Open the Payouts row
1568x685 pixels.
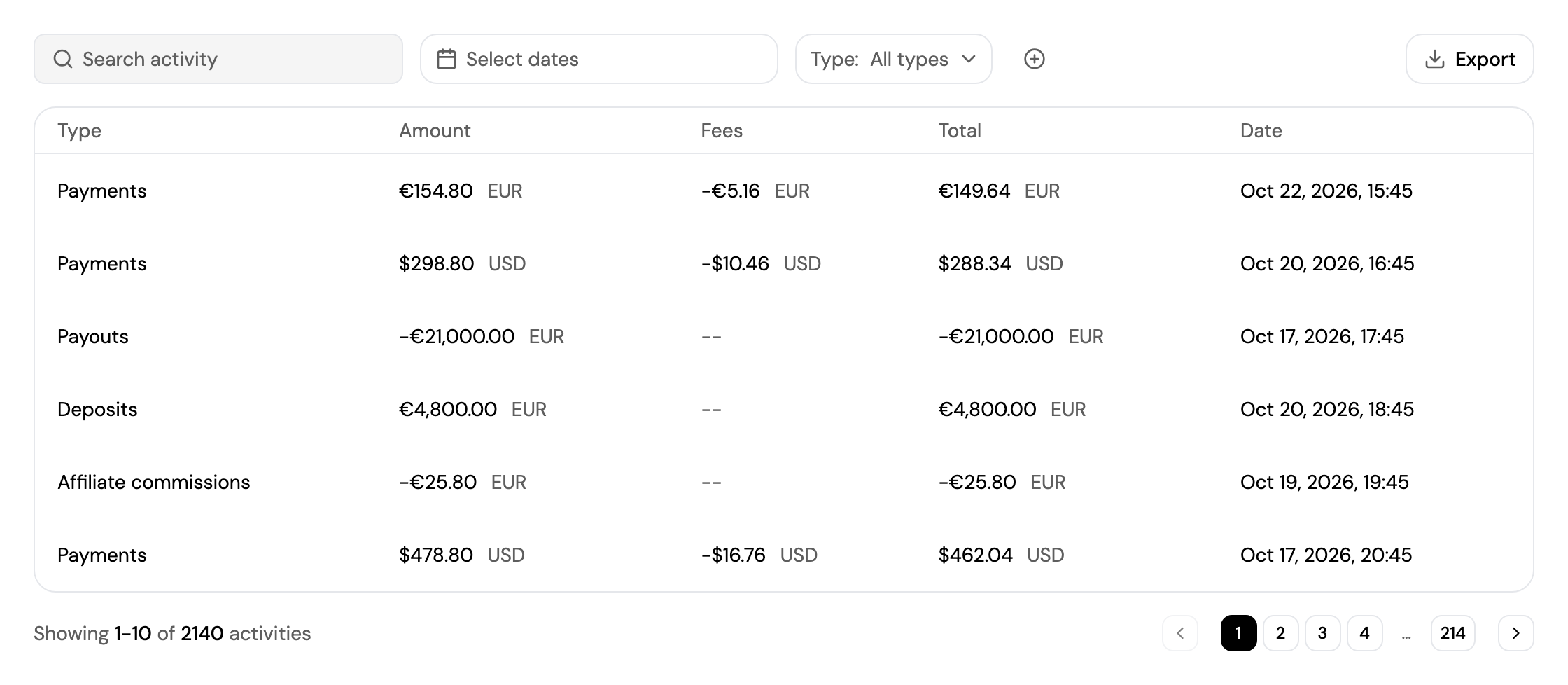click(x=784, y=336)
